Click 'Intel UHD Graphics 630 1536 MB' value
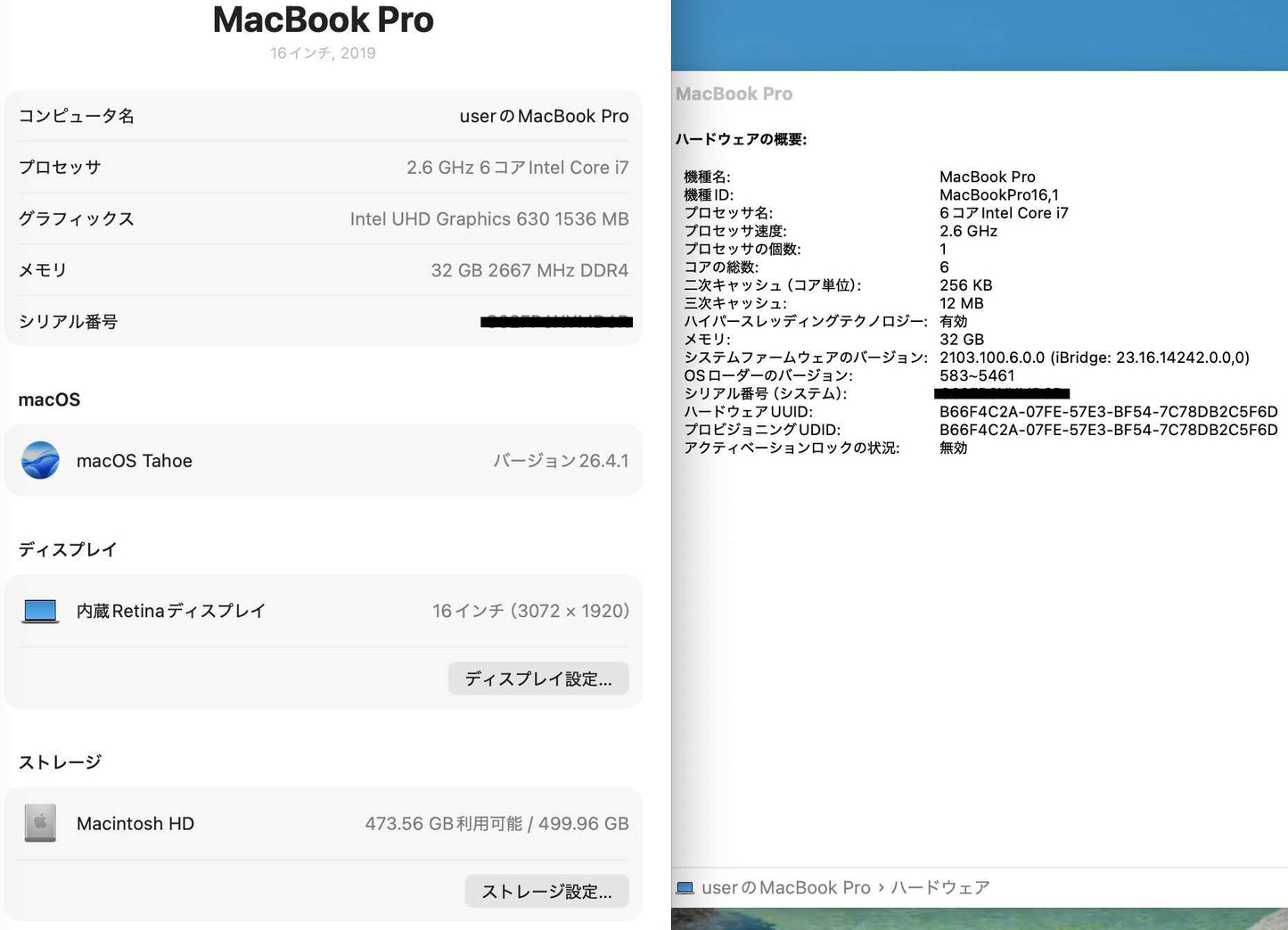Image resolution: width=1288 pixels, height=930 pixels. [489, 218]
